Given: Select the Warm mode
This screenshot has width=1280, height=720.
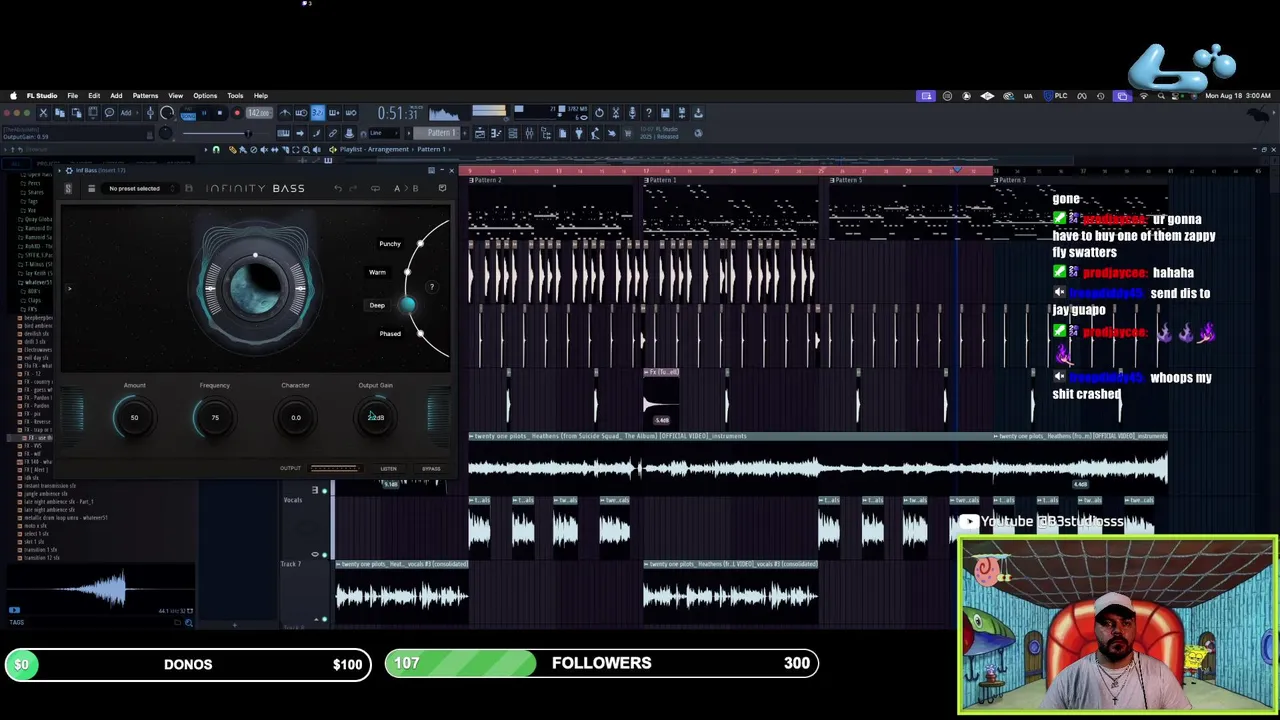Looking at the screenshot, I should pyautogui.click(x=377, y=272).
